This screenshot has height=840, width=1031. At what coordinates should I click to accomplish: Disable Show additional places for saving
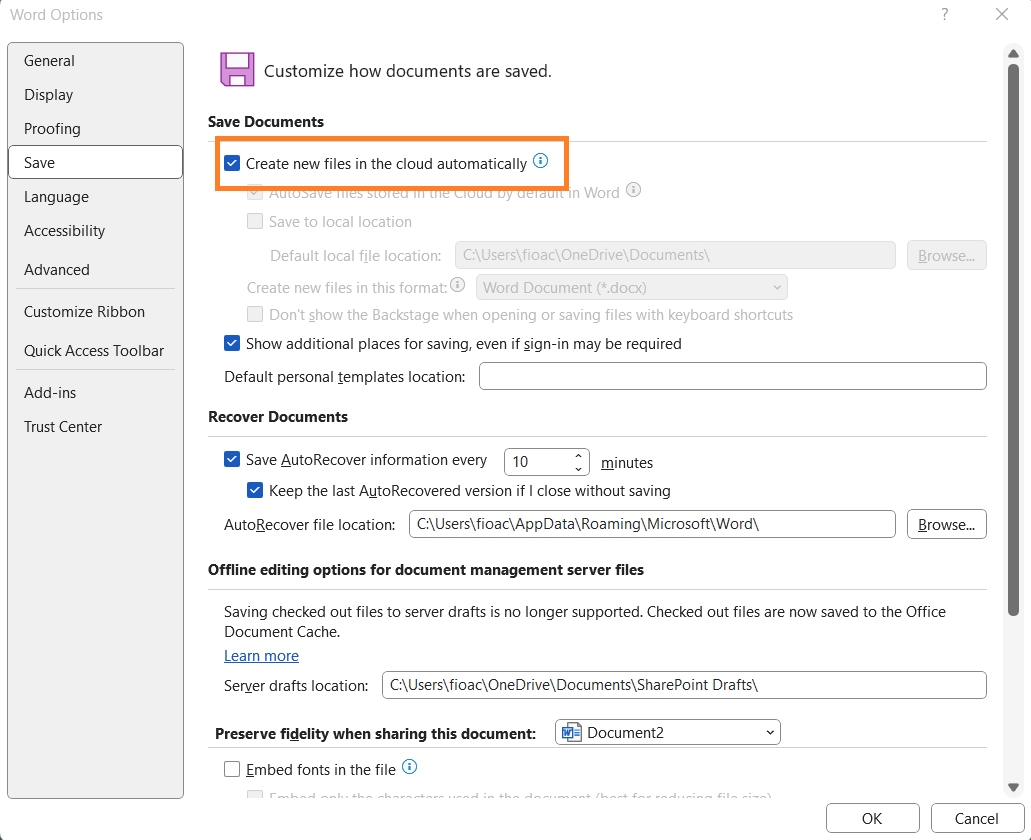(x=231, y=343)
